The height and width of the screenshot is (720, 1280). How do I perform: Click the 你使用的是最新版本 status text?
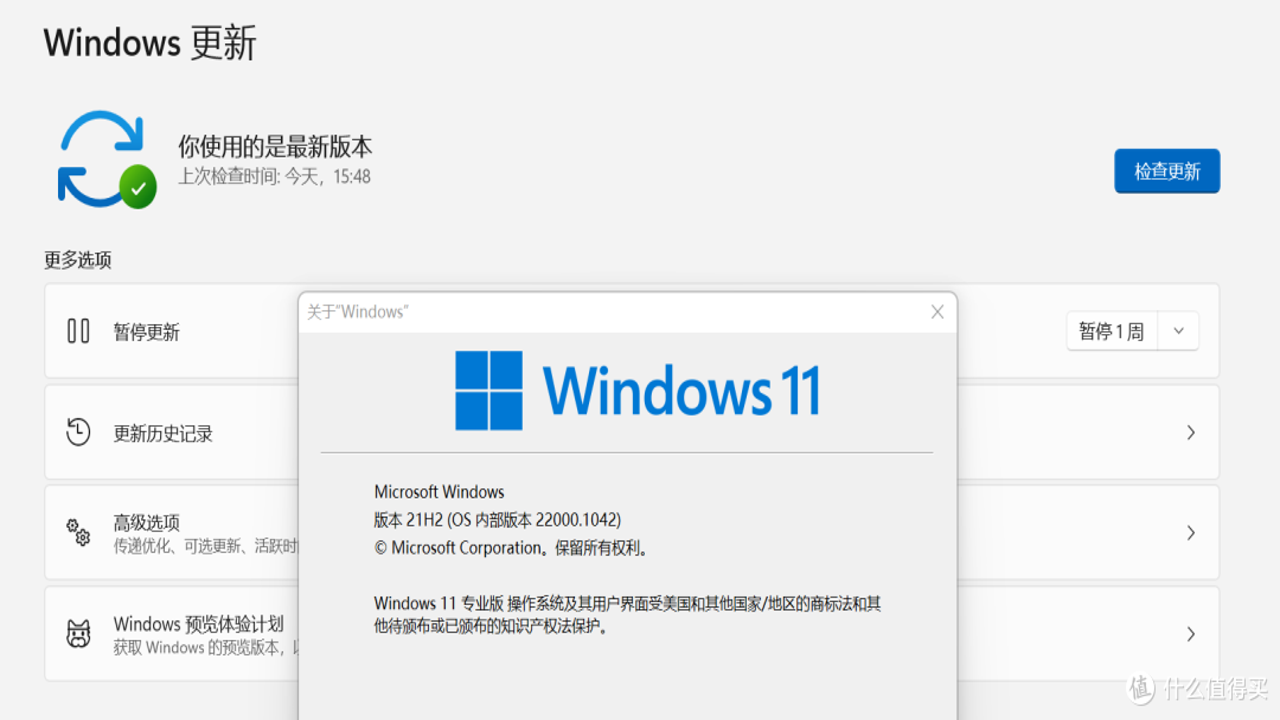coord(275,147)
